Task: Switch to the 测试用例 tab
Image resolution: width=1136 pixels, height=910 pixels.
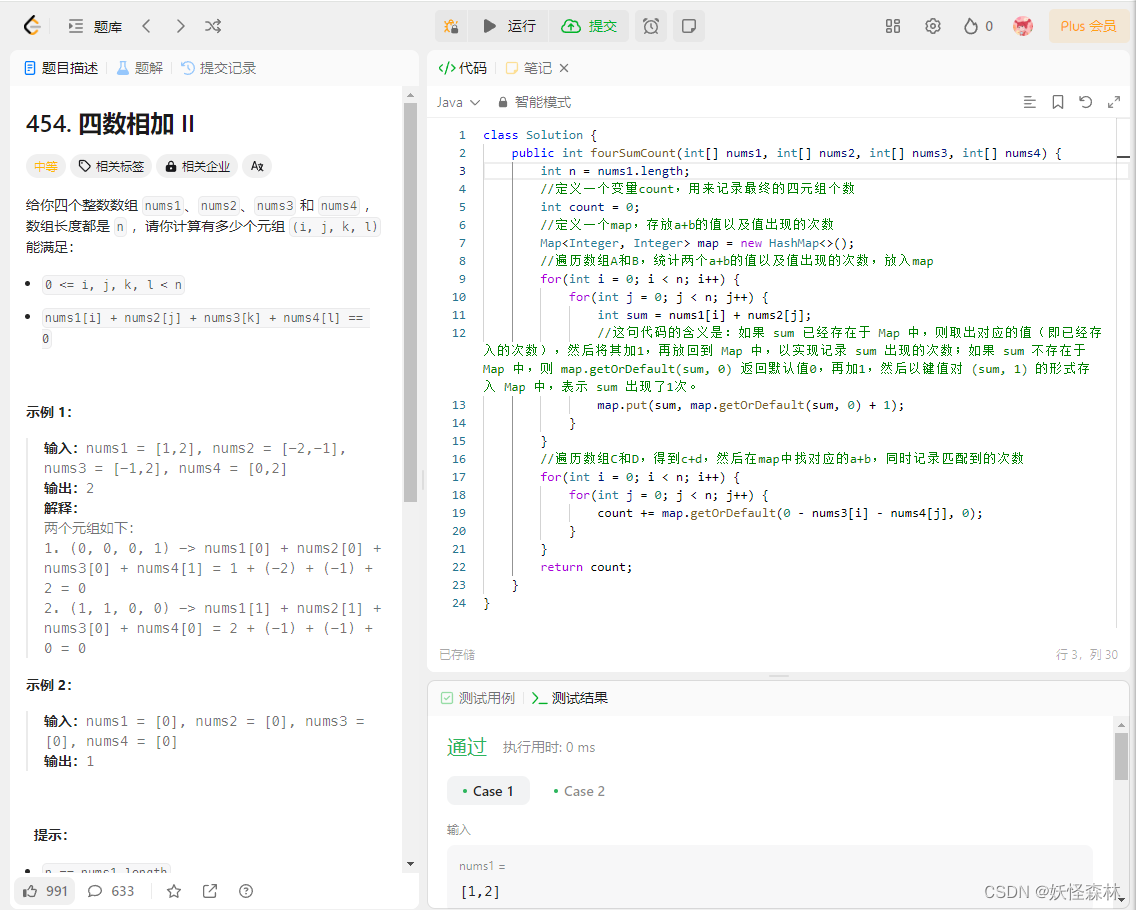Action: click(x=478, y=698)
